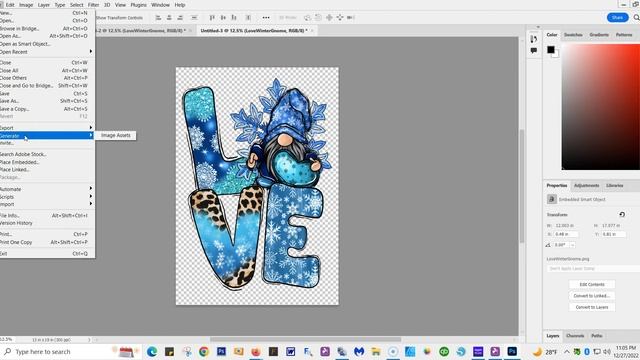
Task: Click Search Adobe Stock... entry
Action: pyautogui.click(x=47, y=154)
